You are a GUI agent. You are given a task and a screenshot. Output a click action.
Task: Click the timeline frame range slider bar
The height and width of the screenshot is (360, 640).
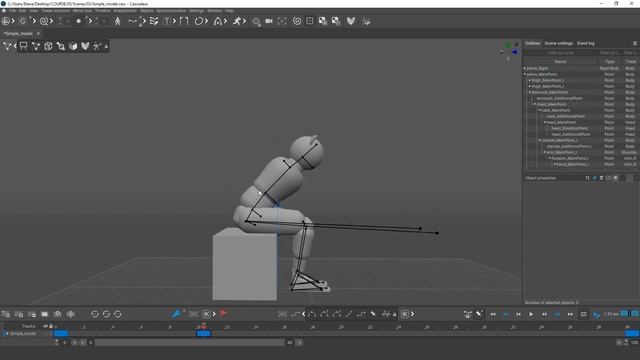coord(189,342)
